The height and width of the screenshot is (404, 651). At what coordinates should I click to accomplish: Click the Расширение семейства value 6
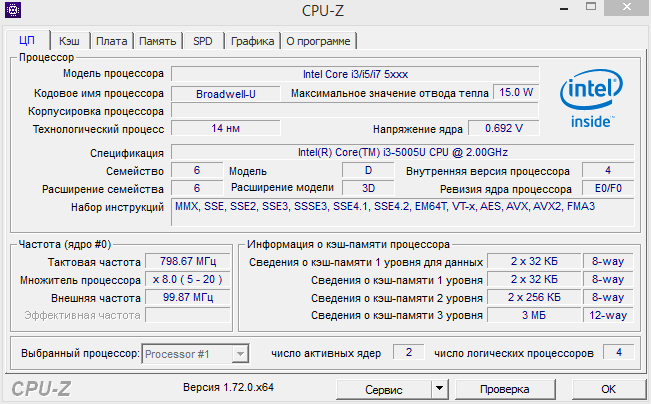point(197,188)
